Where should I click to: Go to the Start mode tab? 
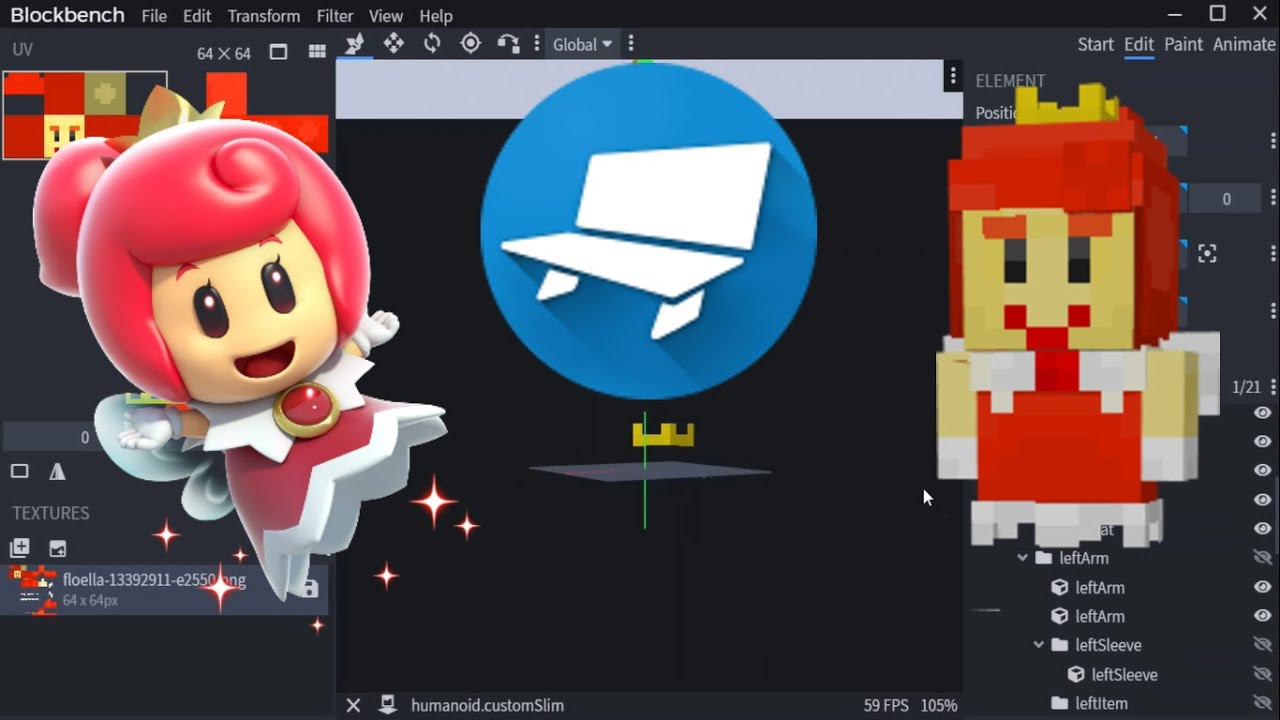tap(1096, 44)
